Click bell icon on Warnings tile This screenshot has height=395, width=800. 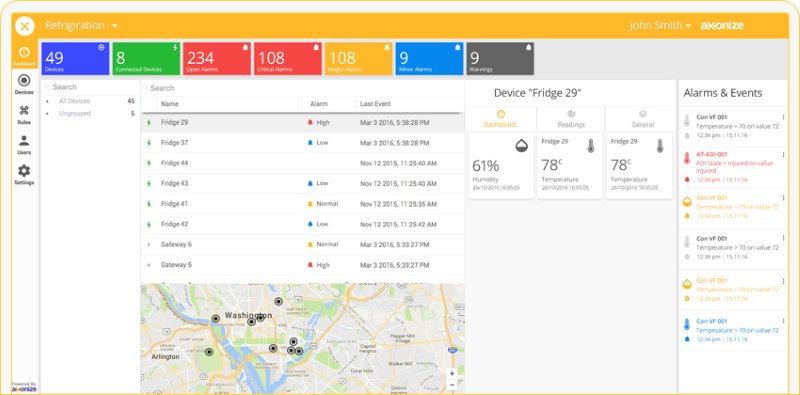[x=529, y=47]
